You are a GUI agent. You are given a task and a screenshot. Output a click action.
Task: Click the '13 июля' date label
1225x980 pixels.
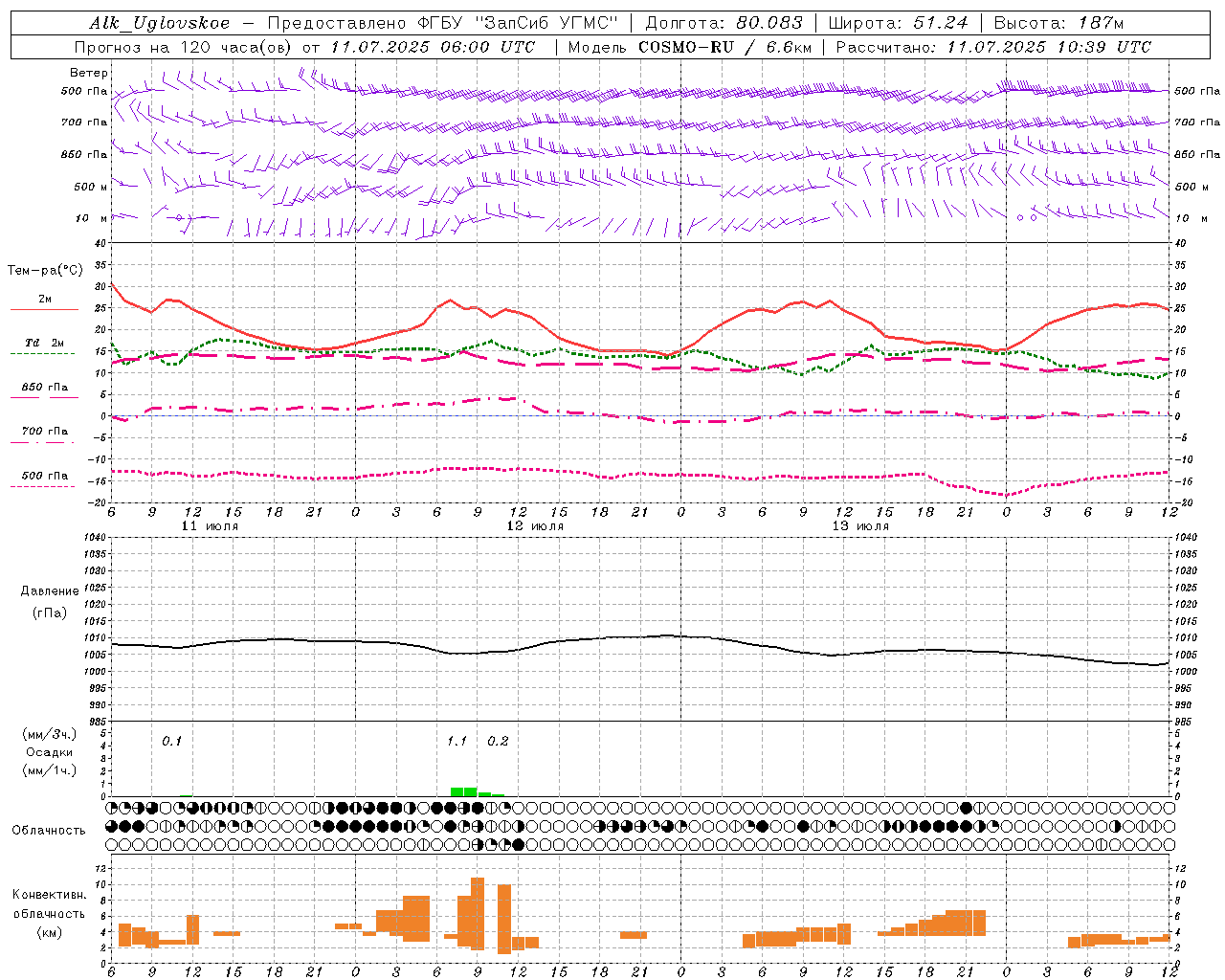[860, 526]
